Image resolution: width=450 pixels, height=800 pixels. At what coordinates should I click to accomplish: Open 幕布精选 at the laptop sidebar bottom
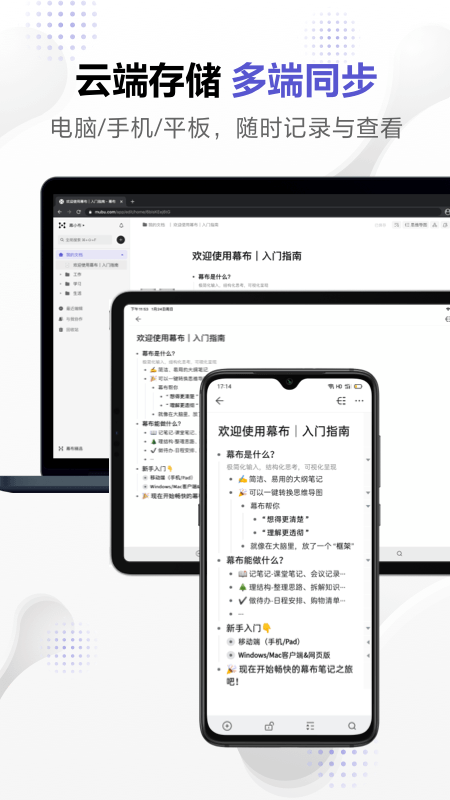point(71,448)
